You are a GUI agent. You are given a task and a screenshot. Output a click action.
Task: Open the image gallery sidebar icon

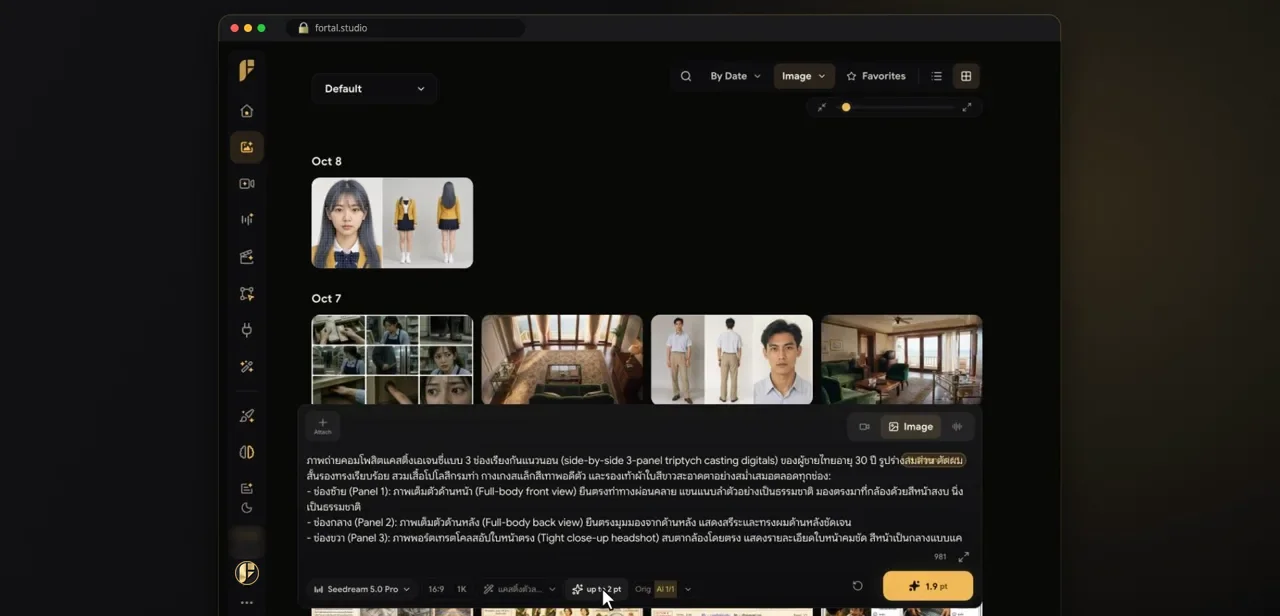click(x=247, y=147)
